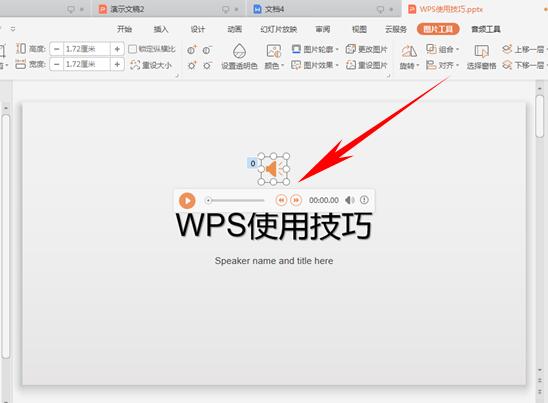This screenshot has width=548, height=403.
Task: Open the 开始 ribbon tab
Action: [124, 29]
